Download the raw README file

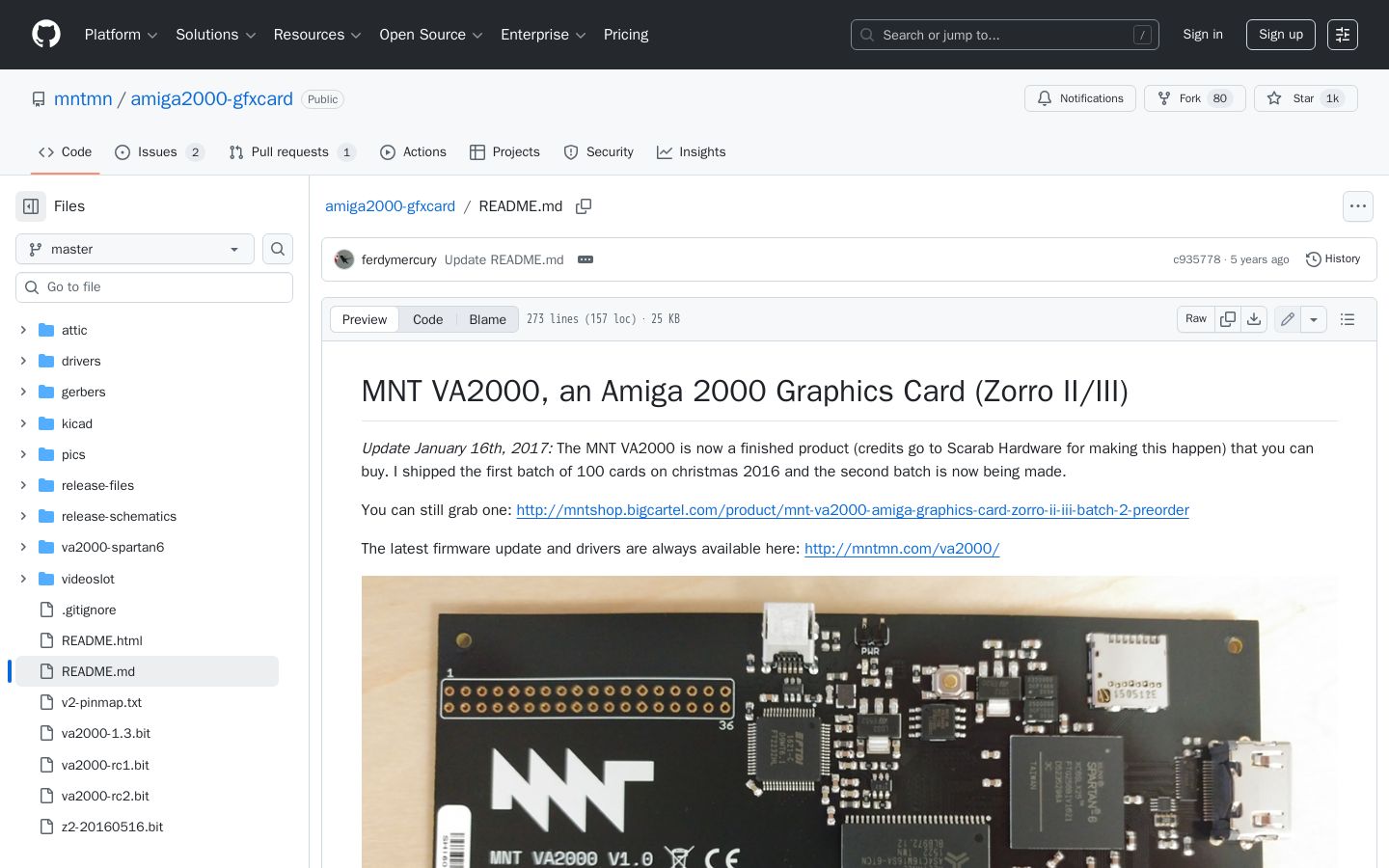(x=1254, y=319)
